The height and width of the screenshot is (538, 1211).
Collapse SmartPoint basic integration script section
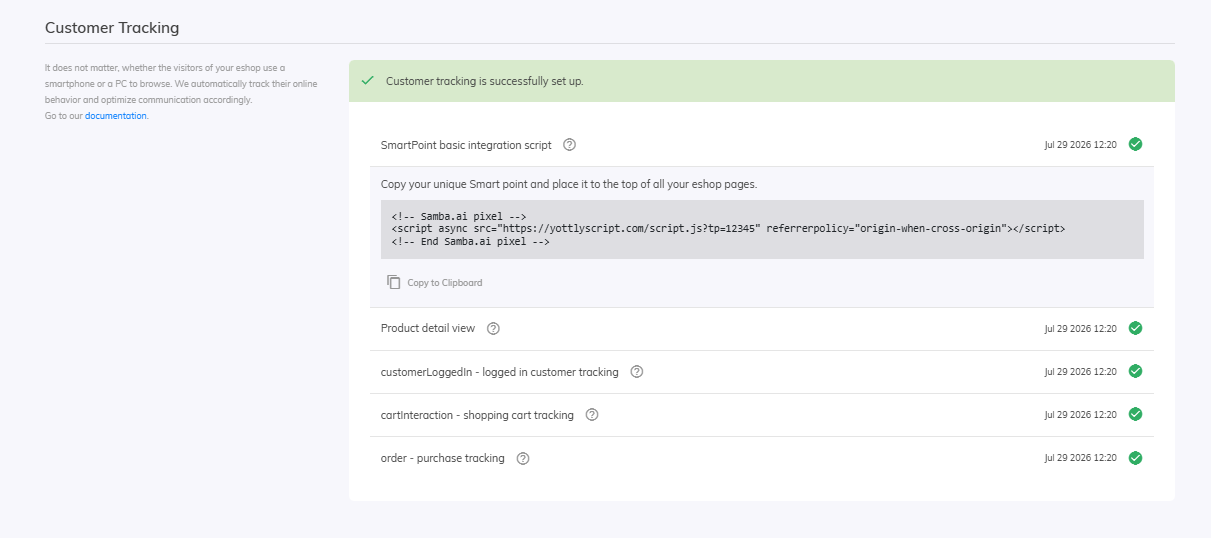pos(761,145)
